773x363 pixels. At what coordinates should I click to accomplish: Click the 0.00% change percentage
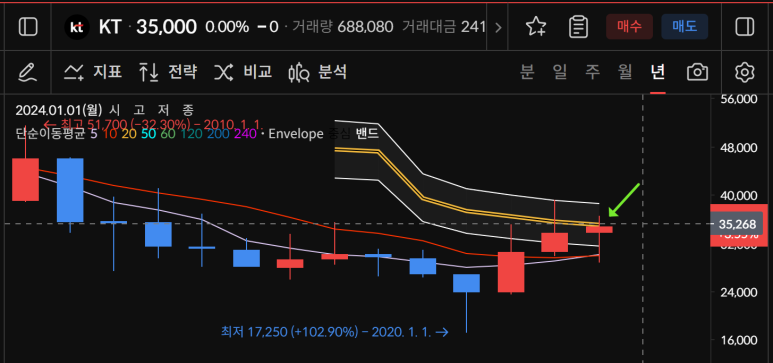[x=227, y=27]
